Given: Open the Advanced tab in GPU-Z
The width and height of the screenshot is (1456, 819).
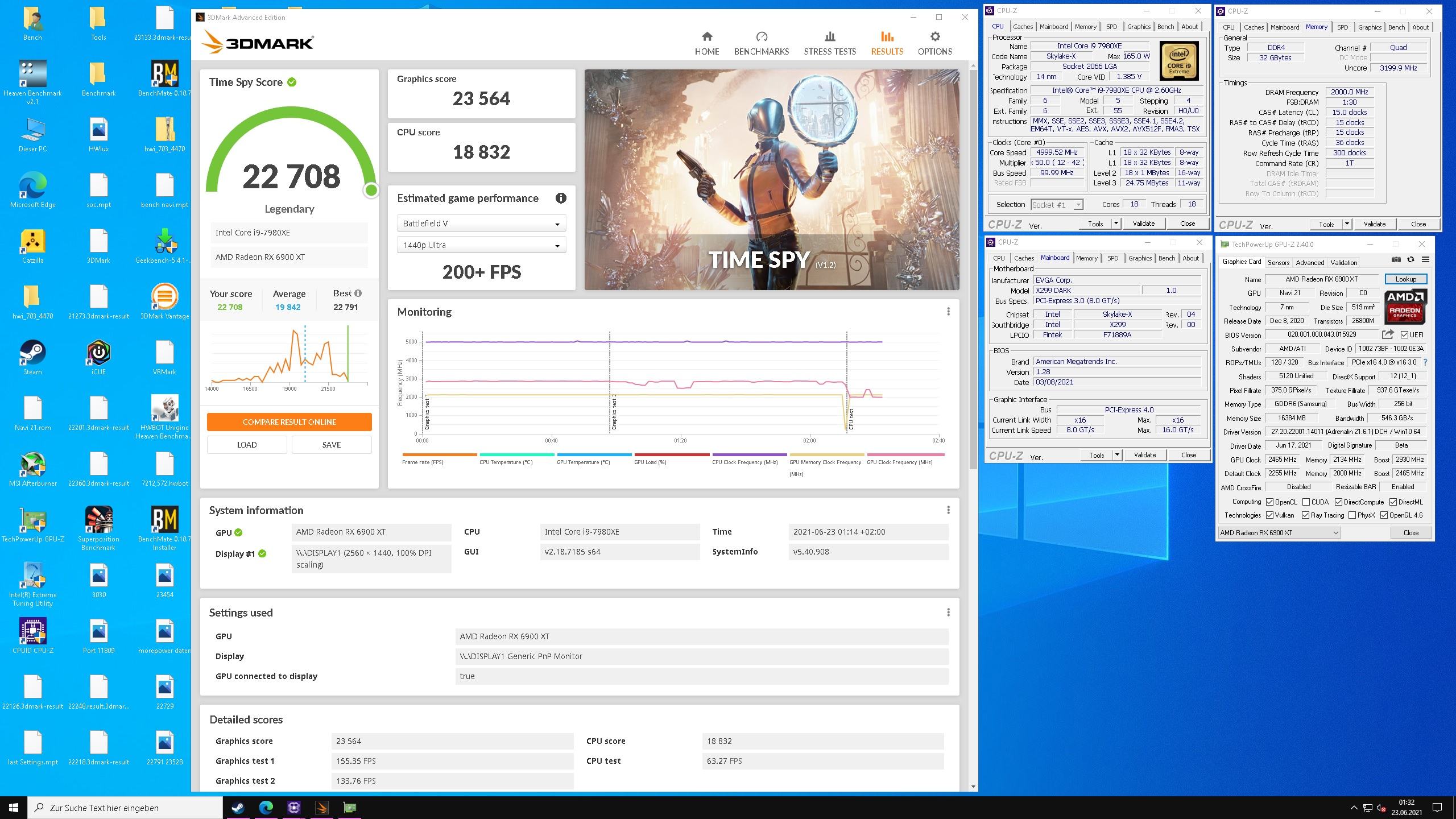Looking at the screenshot, I should click(1310, 262).
